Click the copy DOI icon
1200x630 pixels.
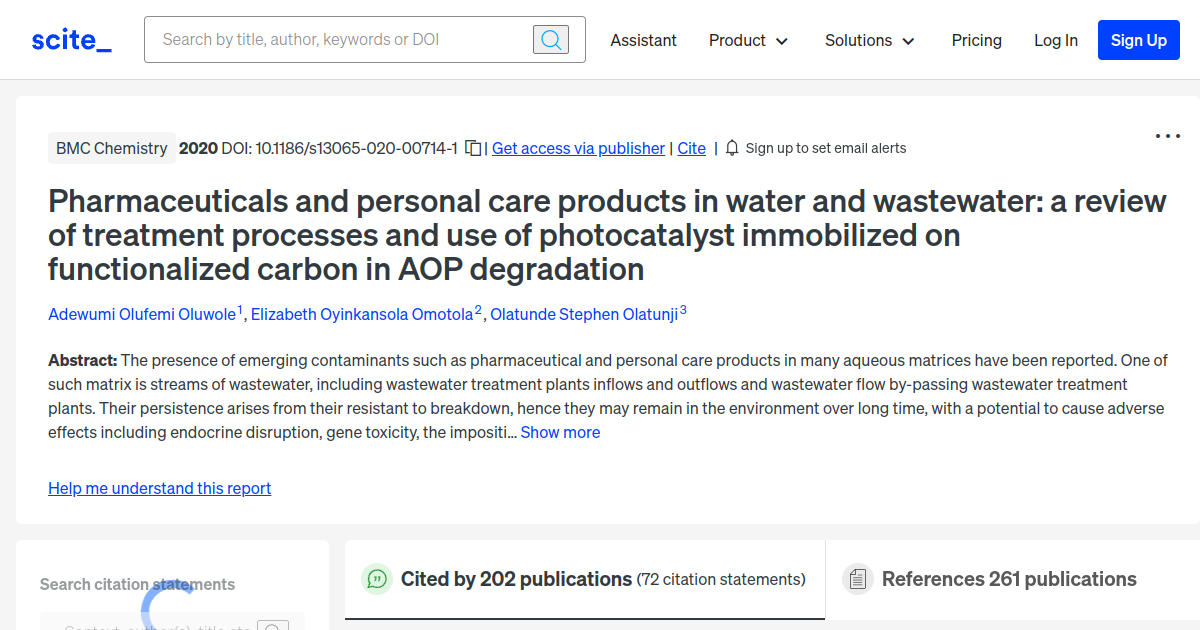[x=471, y=147]
